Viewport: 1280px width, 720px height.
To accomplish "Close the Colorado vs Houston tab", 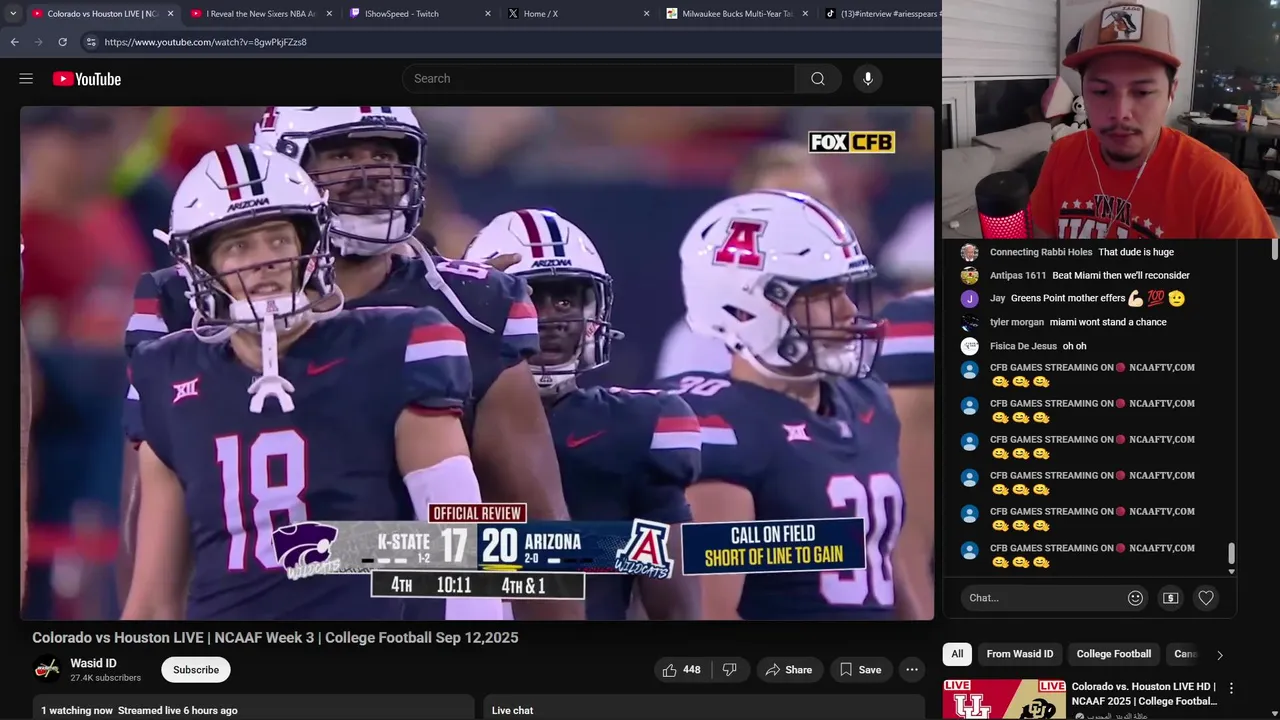I will 170,14.
